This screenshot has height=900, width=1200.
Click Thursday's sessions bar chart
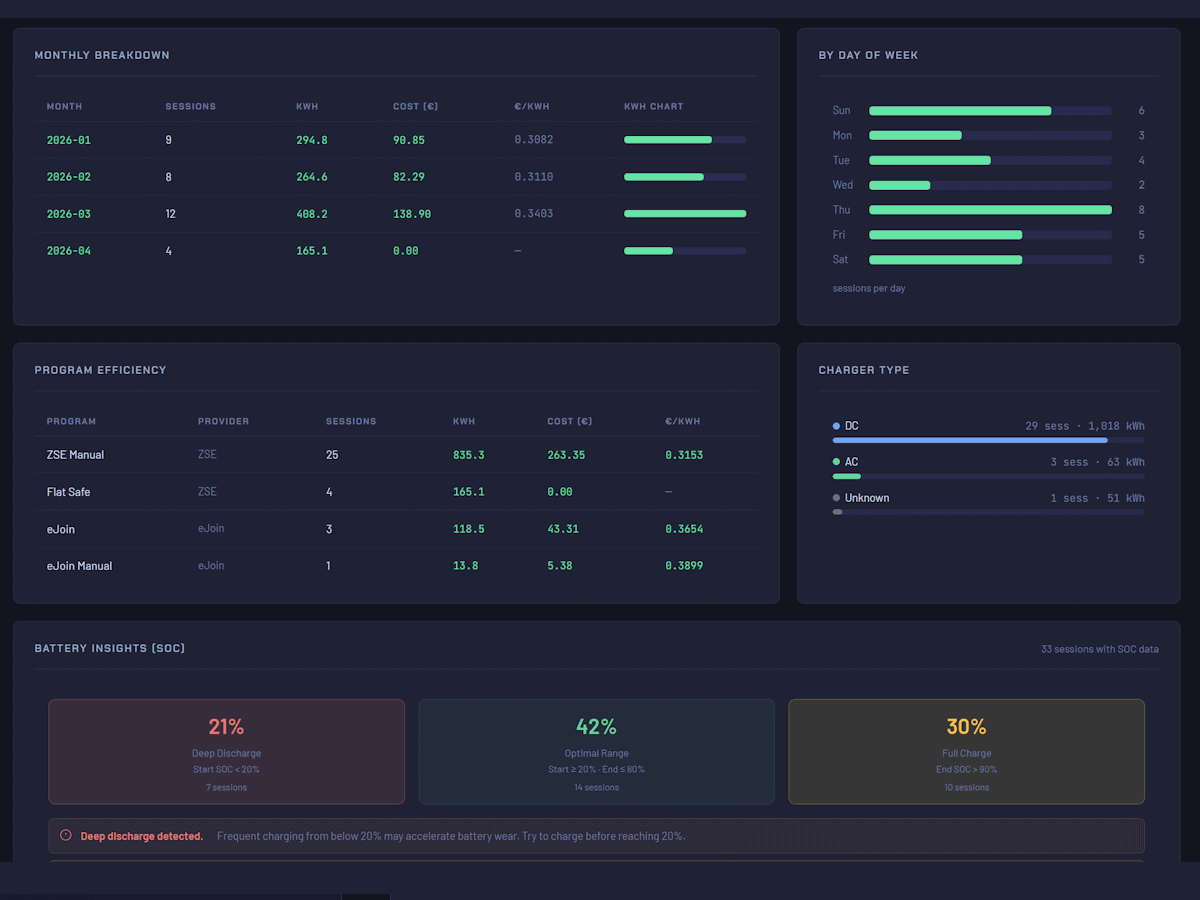990,210
